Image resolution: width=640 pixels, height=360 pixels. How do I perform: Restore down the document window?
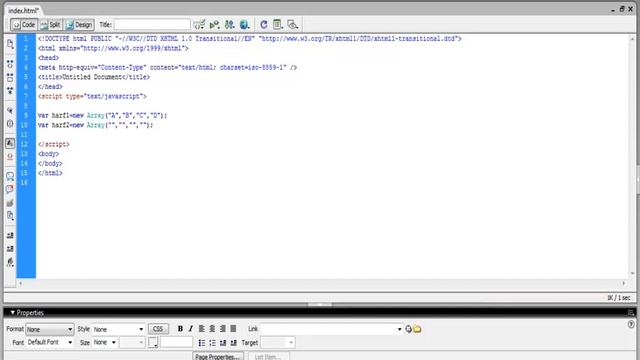(x=622, y=9)
